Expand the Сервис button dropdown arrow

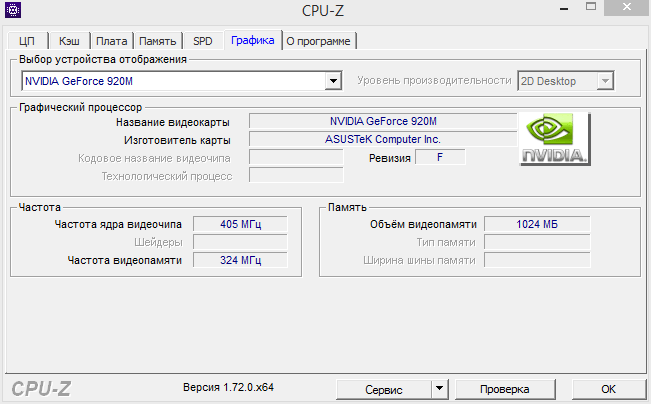click(440, 389)
